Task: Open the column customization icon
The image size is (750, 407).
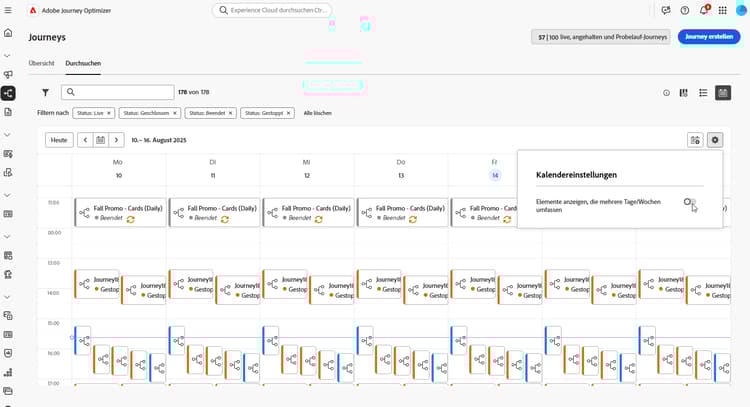Action: 684,93
